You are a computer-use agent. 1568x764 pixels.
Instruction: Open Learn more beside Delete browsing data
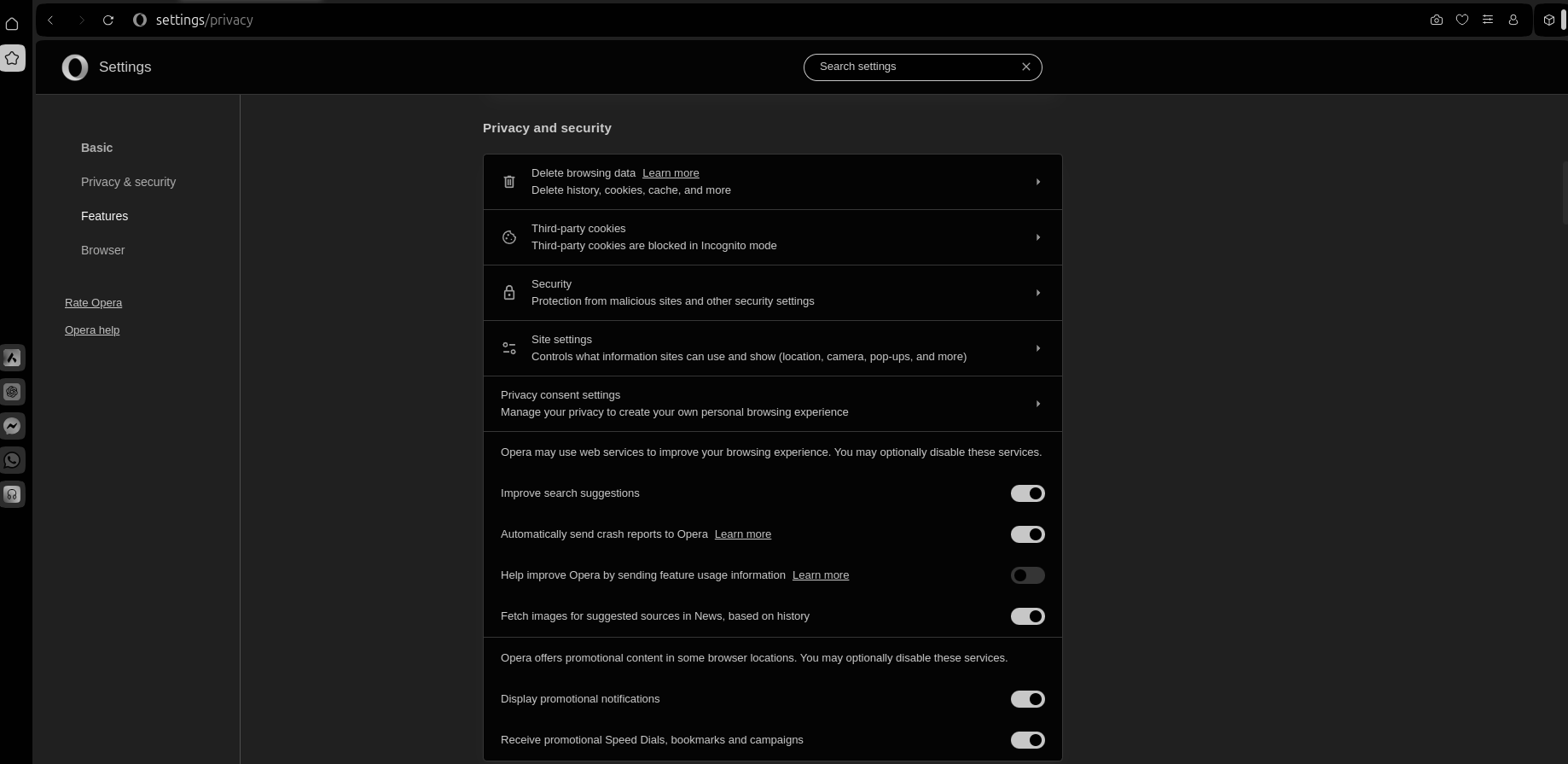pyautogui.click(x=671, y=173)
